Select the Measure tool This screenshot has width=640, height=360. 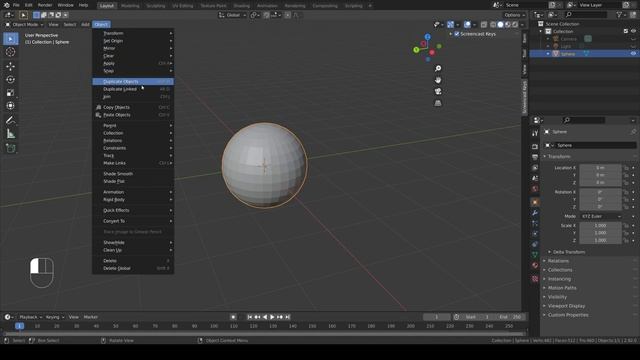tap(11, 133)
